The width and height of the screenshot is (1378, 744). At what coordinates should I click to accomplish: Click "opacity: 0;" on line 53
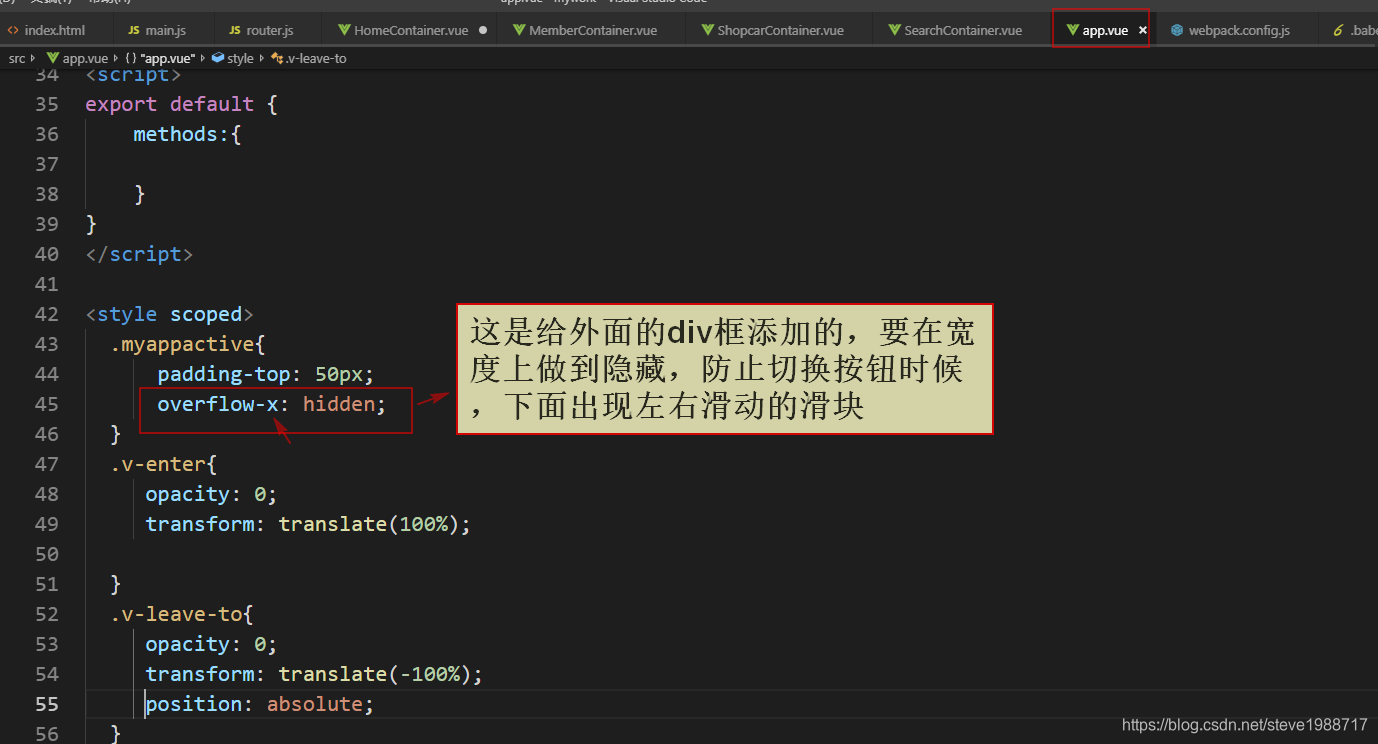(211, 644)
